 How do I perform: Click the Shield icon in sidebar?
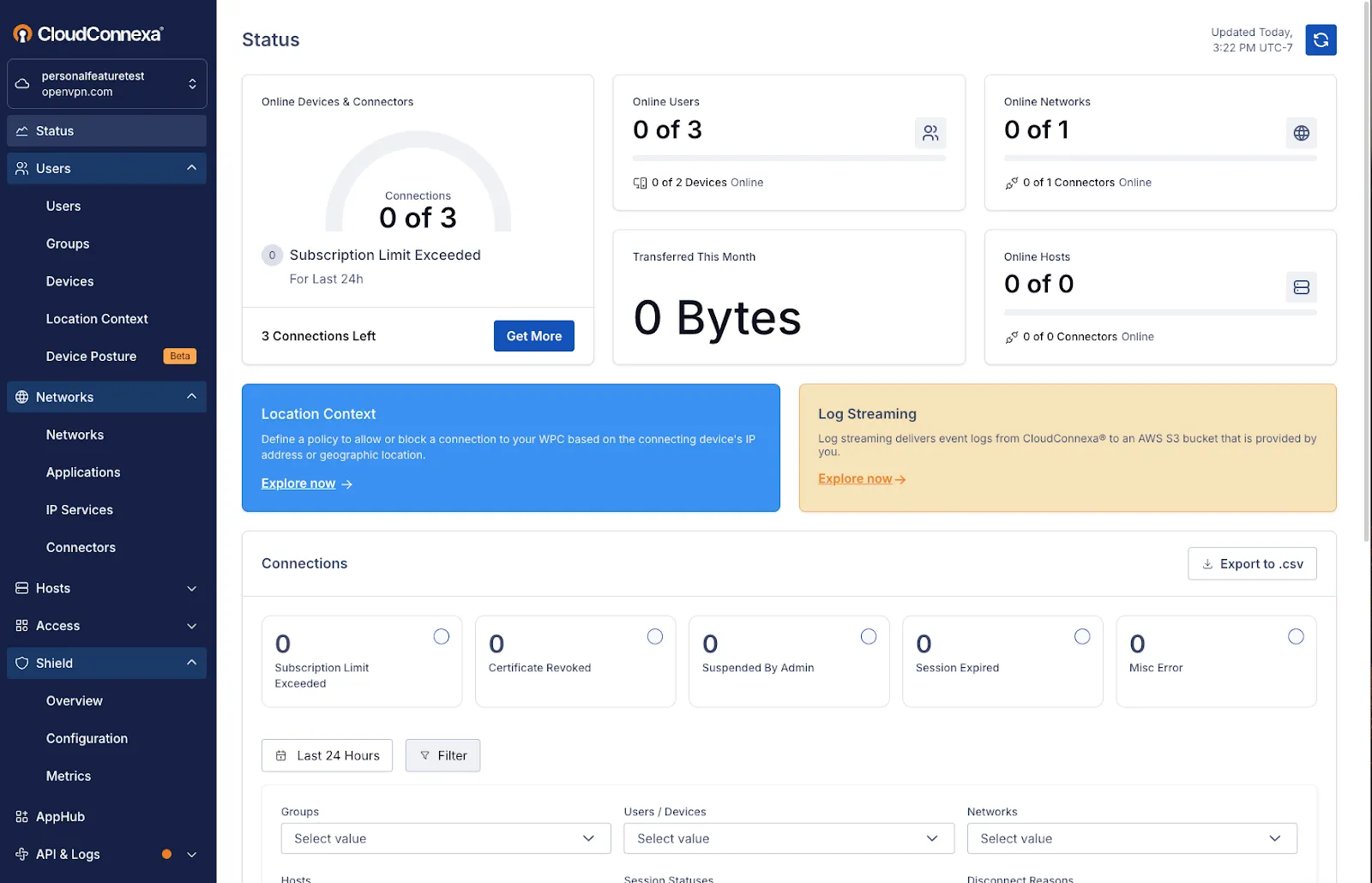(x=22, y=664)
